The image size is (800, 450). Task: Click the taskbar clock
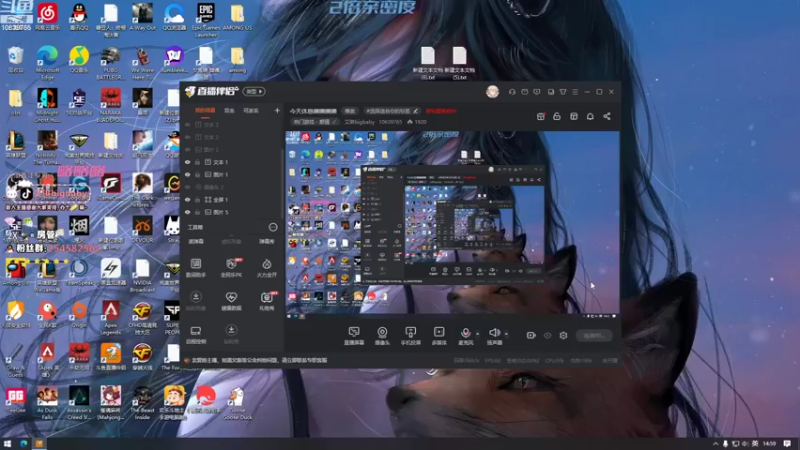[769, 443]
